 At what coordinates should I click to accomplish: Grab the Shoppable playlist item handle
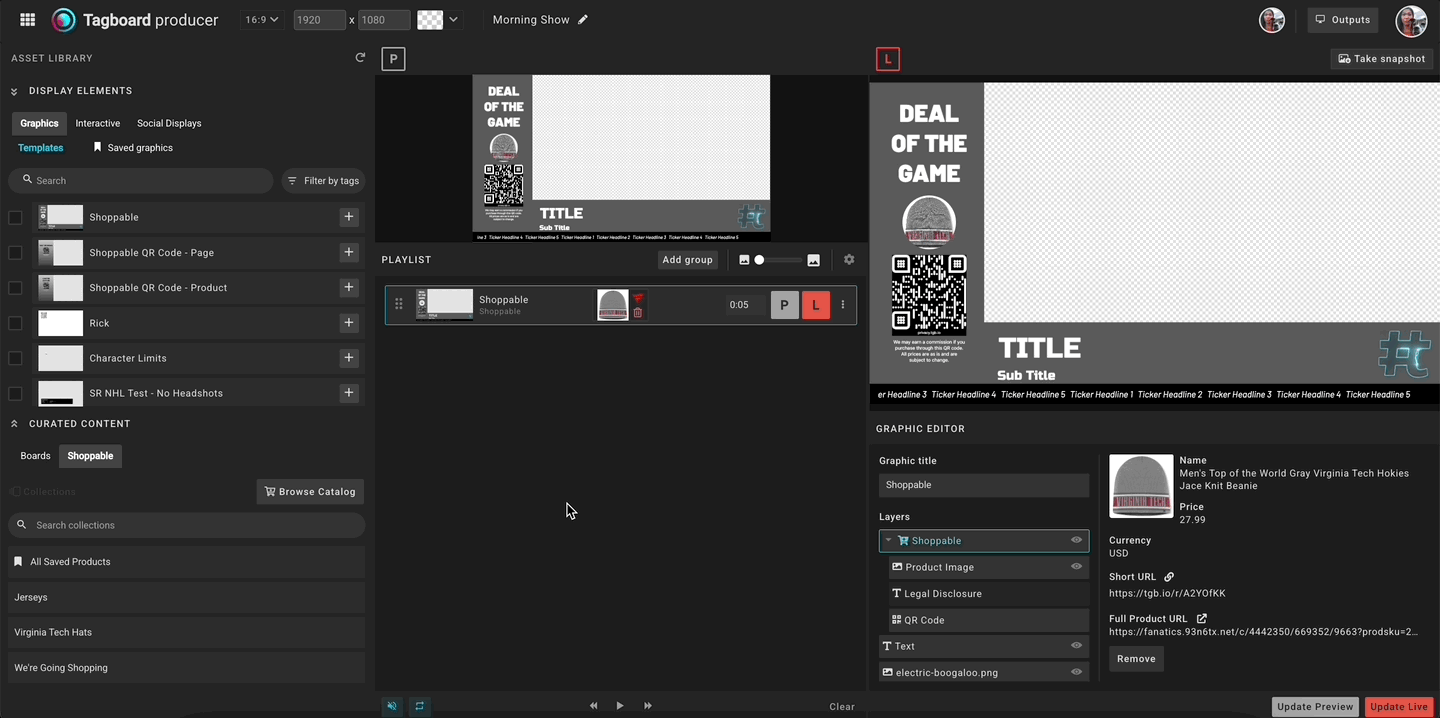click(399, 305)
